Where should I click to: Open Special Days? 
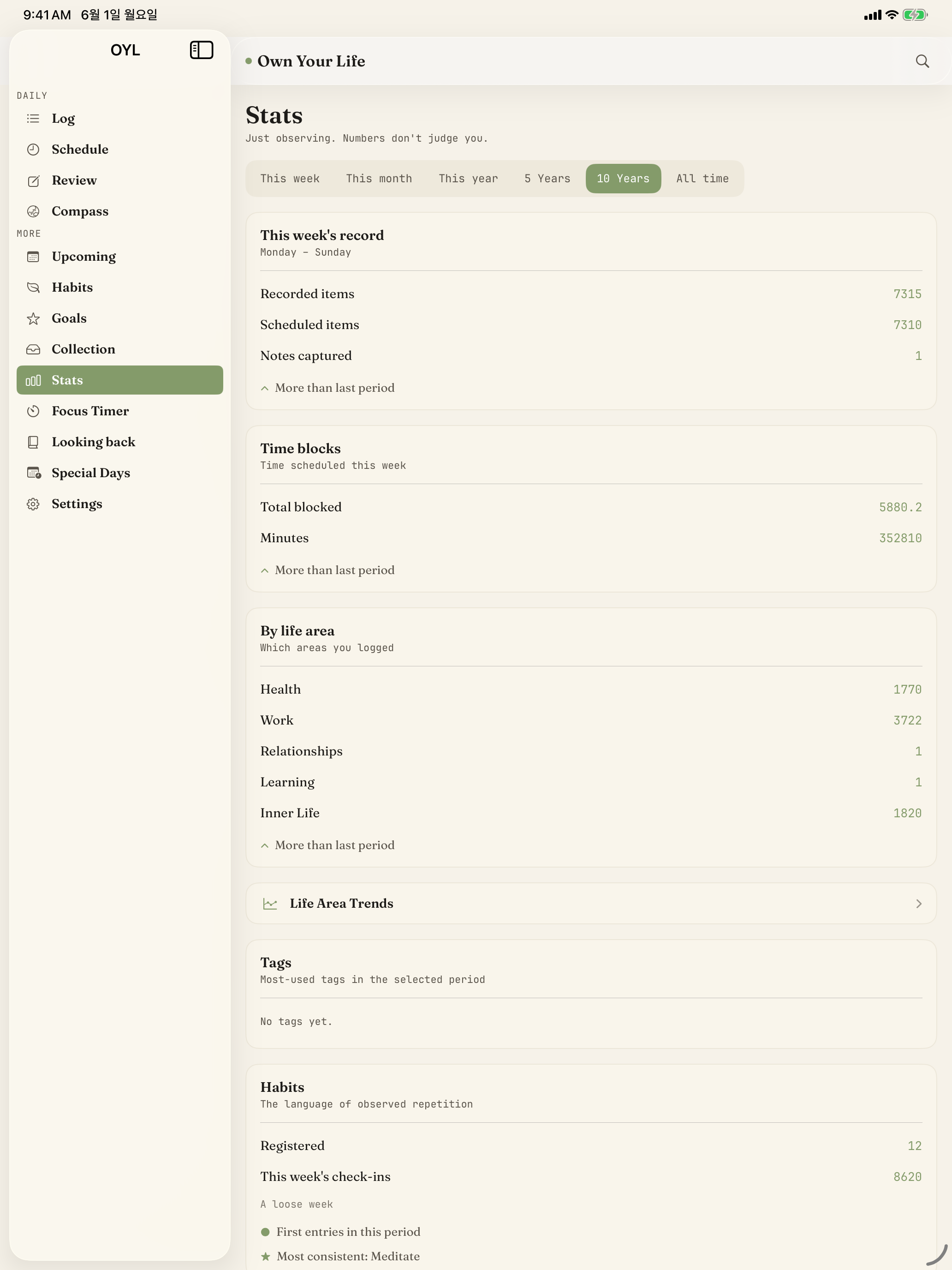(x=119, y=473)
